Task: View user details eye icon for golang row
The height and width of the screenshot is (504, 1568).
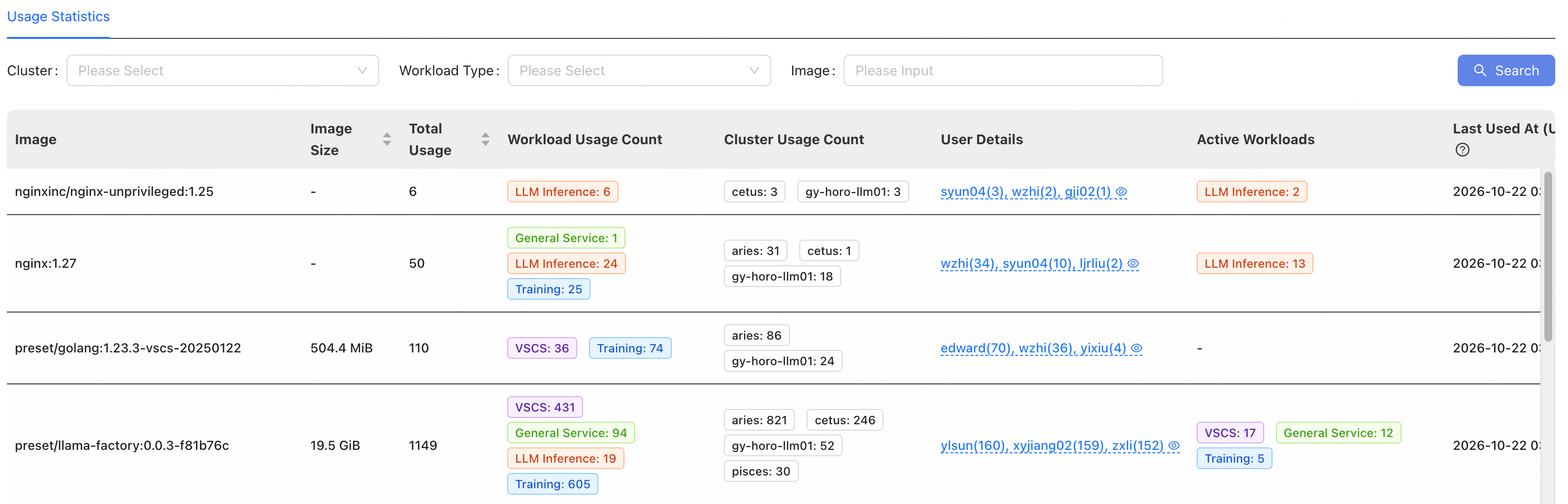Action: 1137,348
